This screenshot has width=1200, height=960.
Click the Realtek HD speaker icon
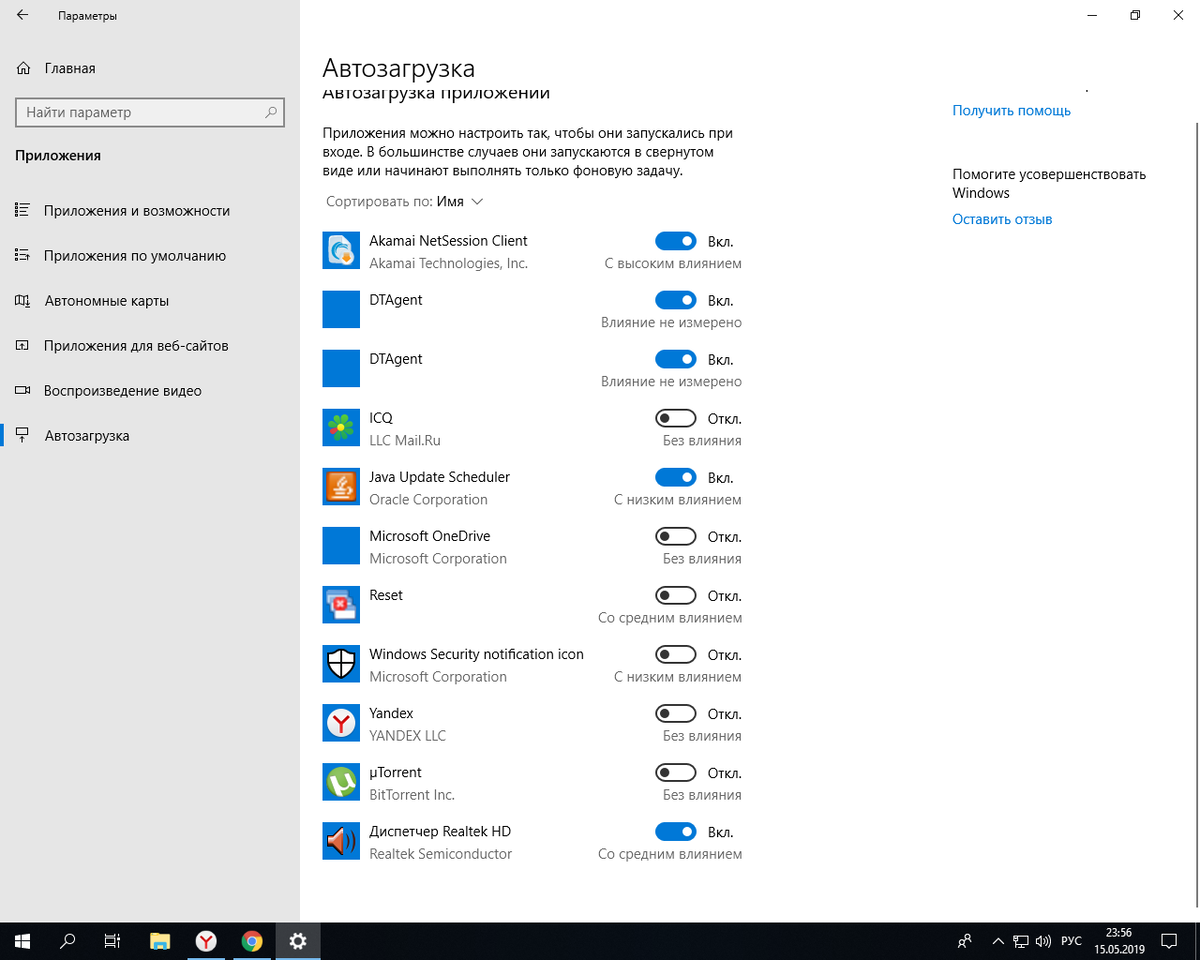[x=341, y=841]
